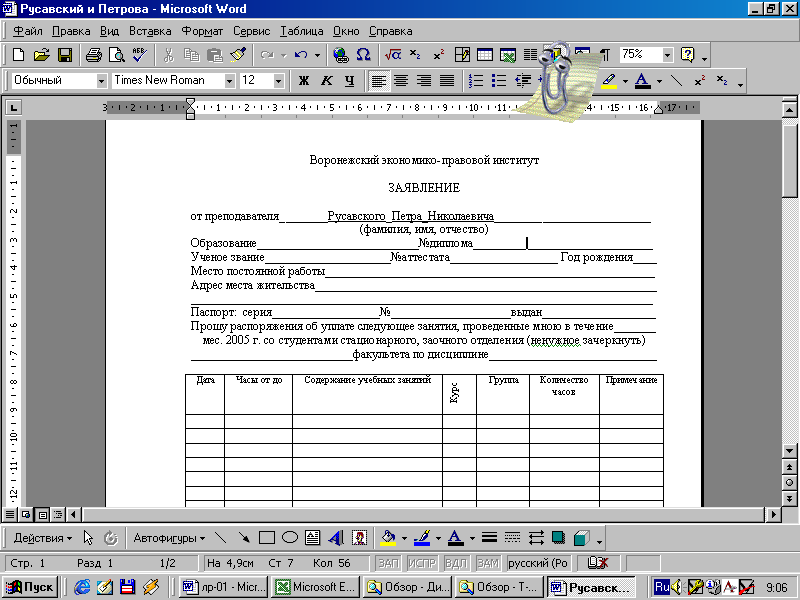This screenshot has height=600, width=800.
Task: Open the Файл menu
Action: coord(28,31)
